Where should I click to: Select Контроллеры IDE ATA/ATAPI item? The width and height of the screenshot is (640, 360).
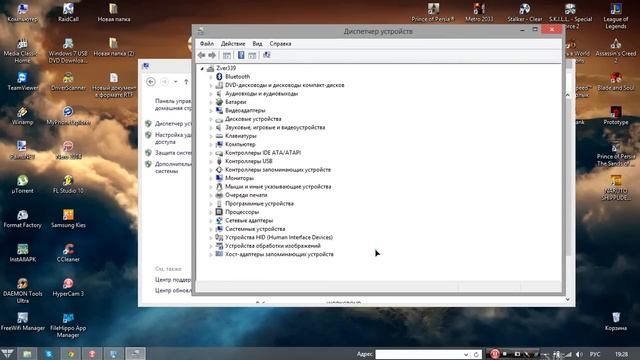[263, 153]
